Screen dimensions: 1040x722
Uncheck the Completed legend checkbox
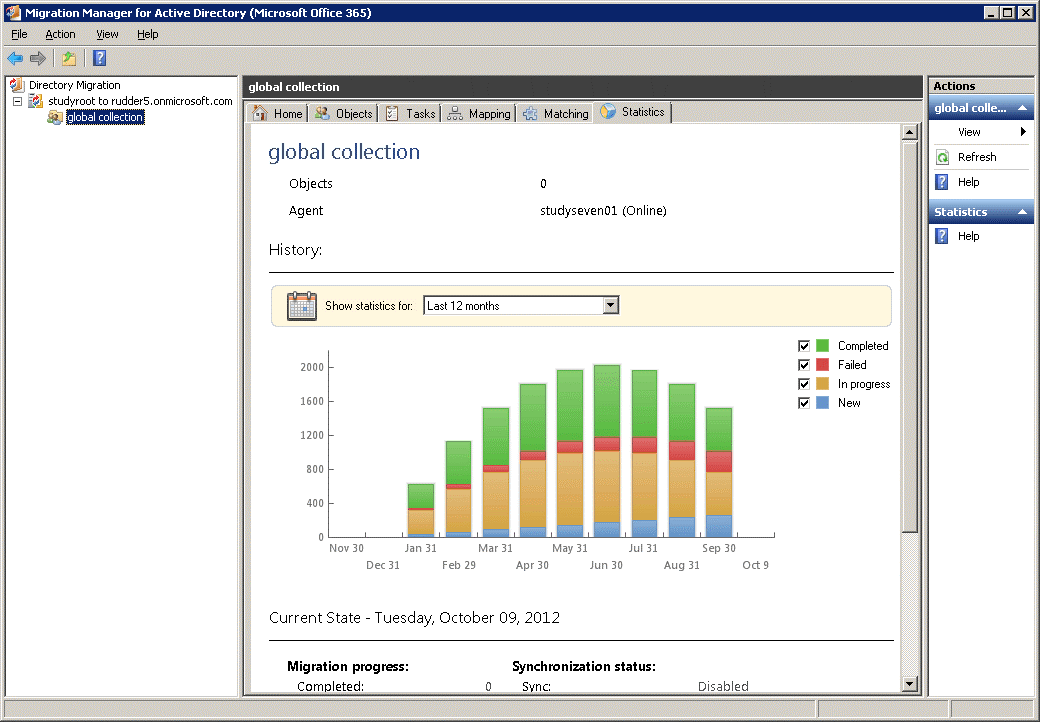pyautogui.click(x=804, y=346)
